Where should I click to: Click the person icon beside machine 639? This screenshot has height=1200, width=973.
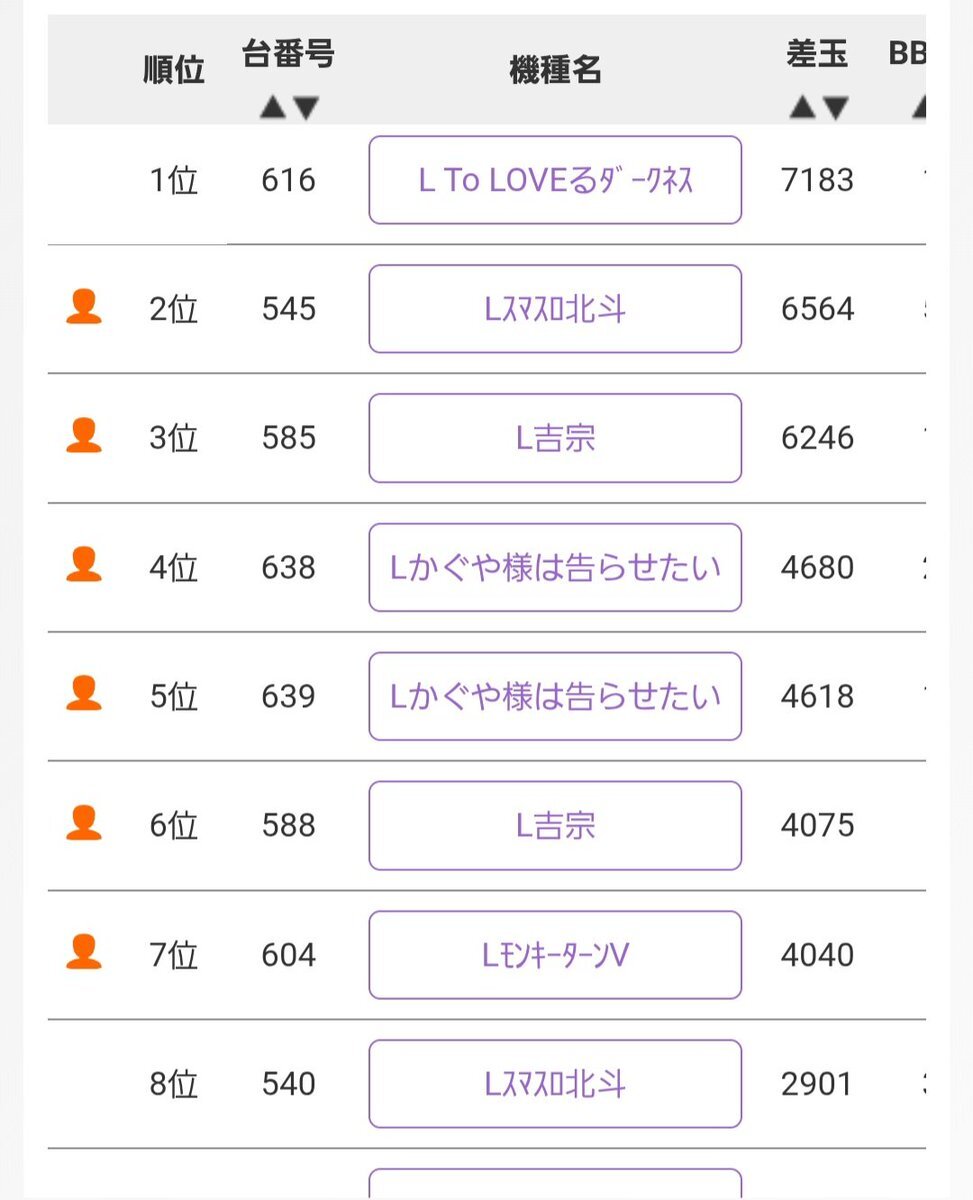[x=84, y=694]
